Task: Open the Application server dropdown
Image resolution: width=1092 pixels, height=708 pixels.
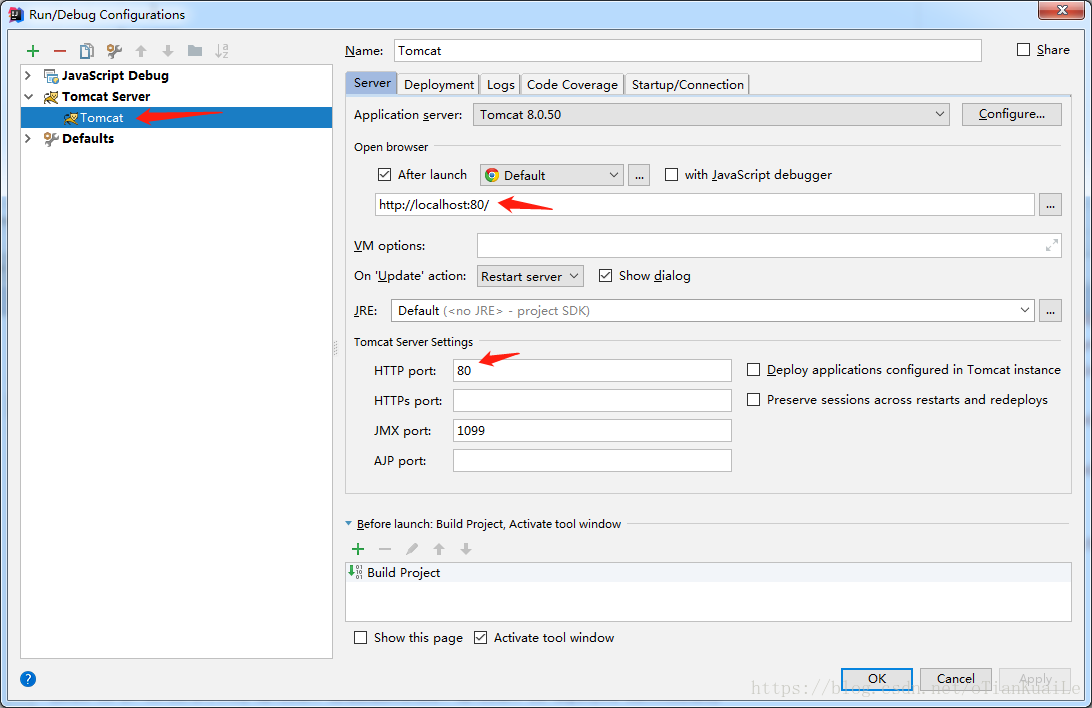Action: pyautogui.click(x=710, y=114)
